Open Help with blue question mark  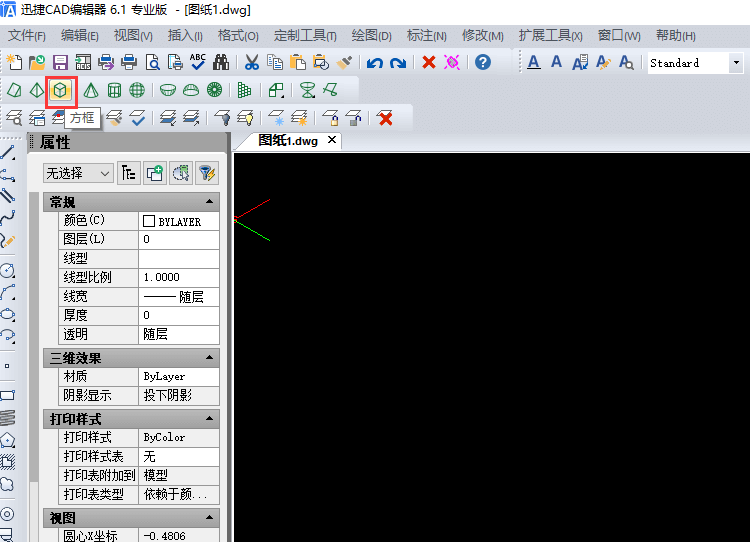click(483, 63)
